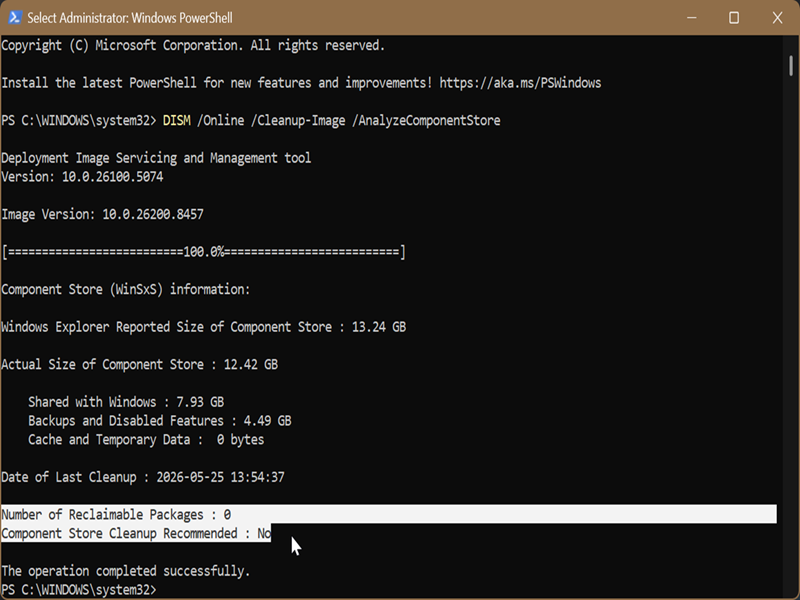
Task: Click 'The operation completed successfully.' line
Action: click(126, 571)
